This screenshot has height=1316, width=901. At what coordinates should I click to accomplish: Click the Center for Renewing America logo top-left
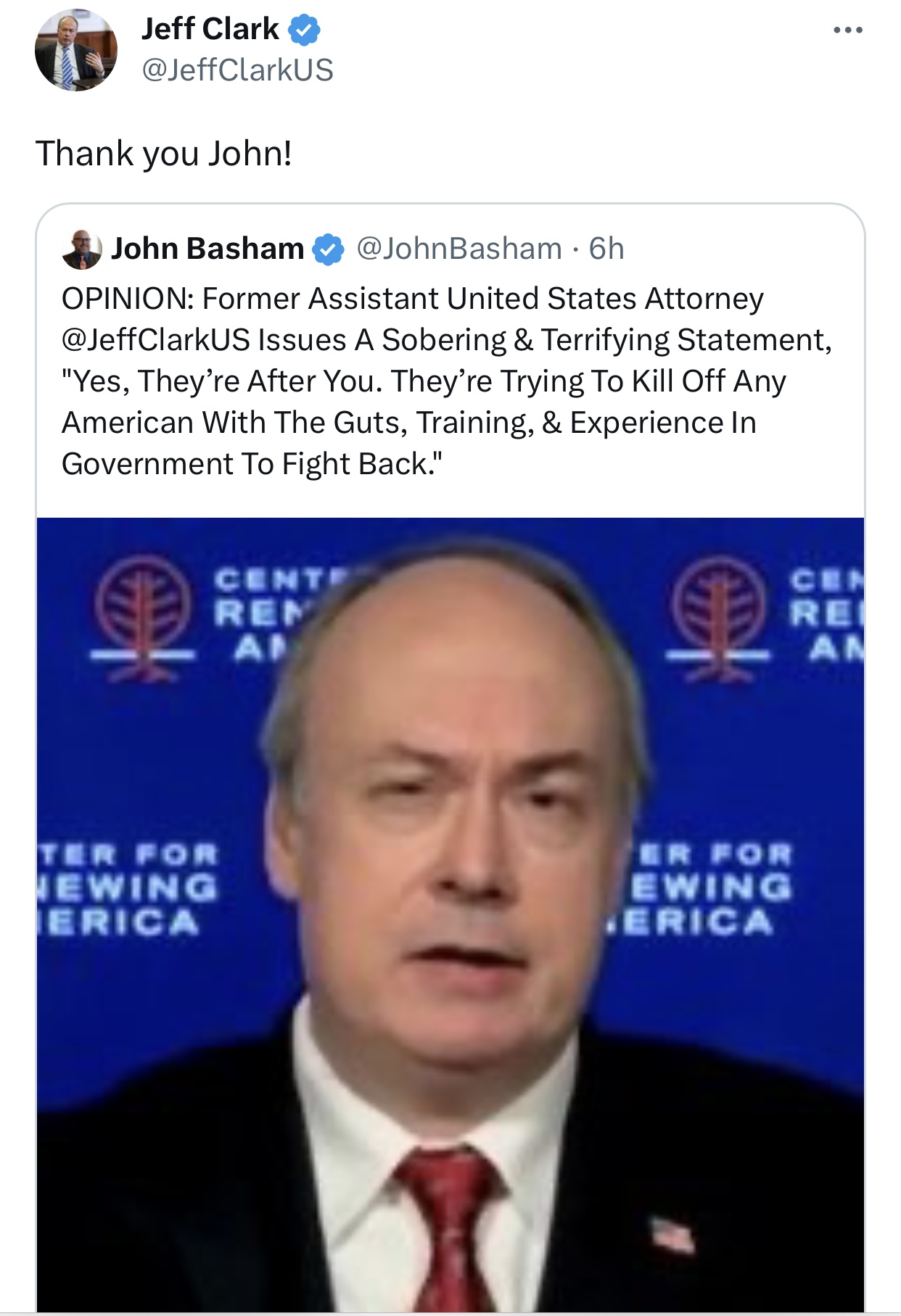144,618
